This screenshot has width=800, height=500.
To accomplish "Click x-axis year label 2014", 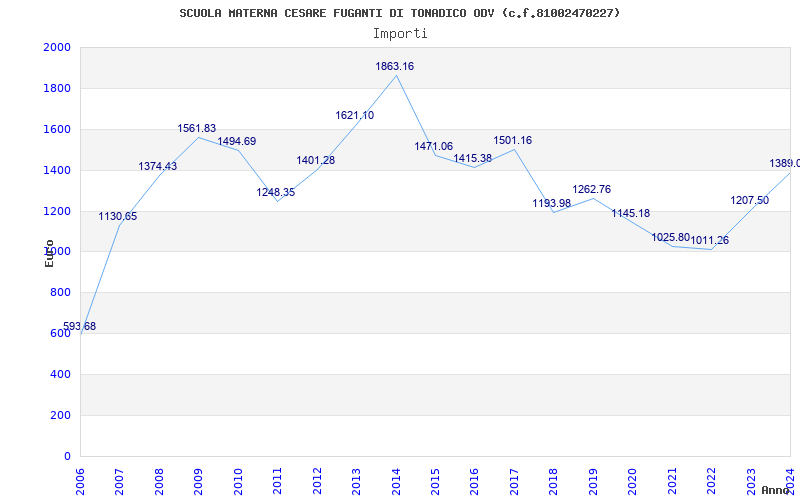I will tap(396, 482).
